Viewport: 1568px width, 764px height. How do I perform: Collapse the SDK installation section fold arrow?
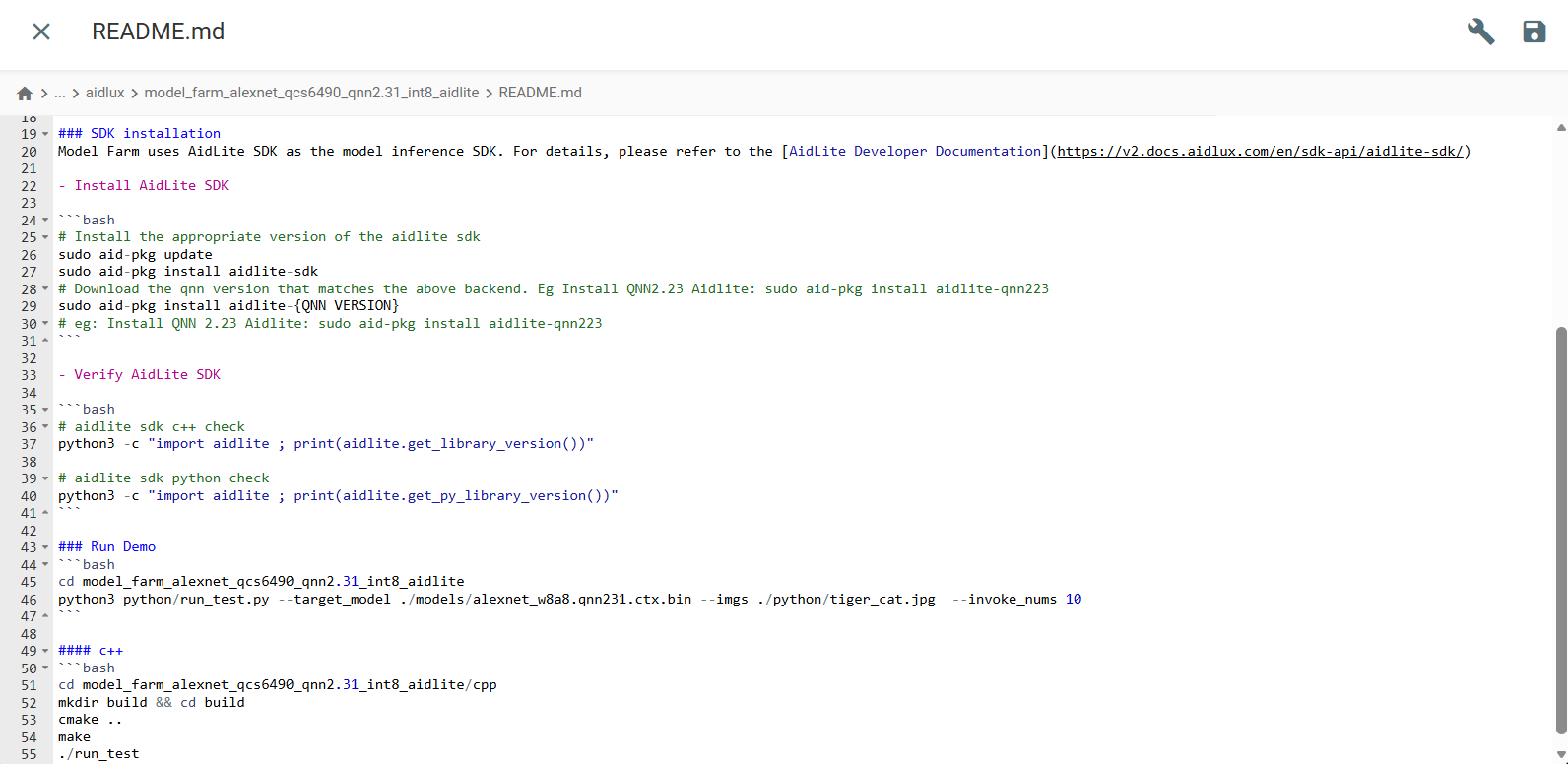(x=45, y=134)
